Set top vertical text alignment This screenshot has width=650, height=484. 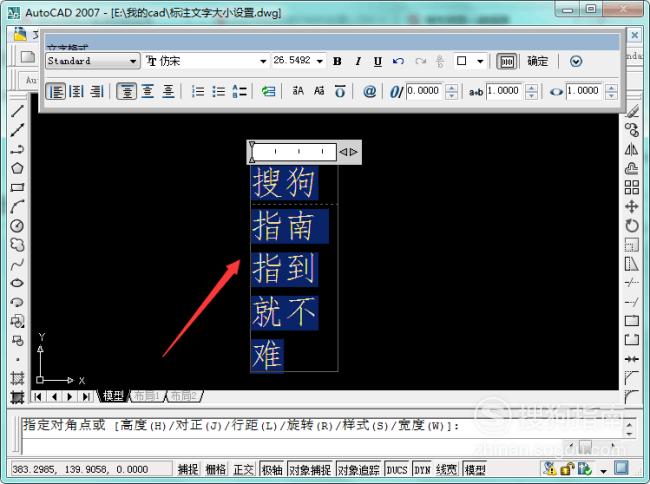[126, 91]
